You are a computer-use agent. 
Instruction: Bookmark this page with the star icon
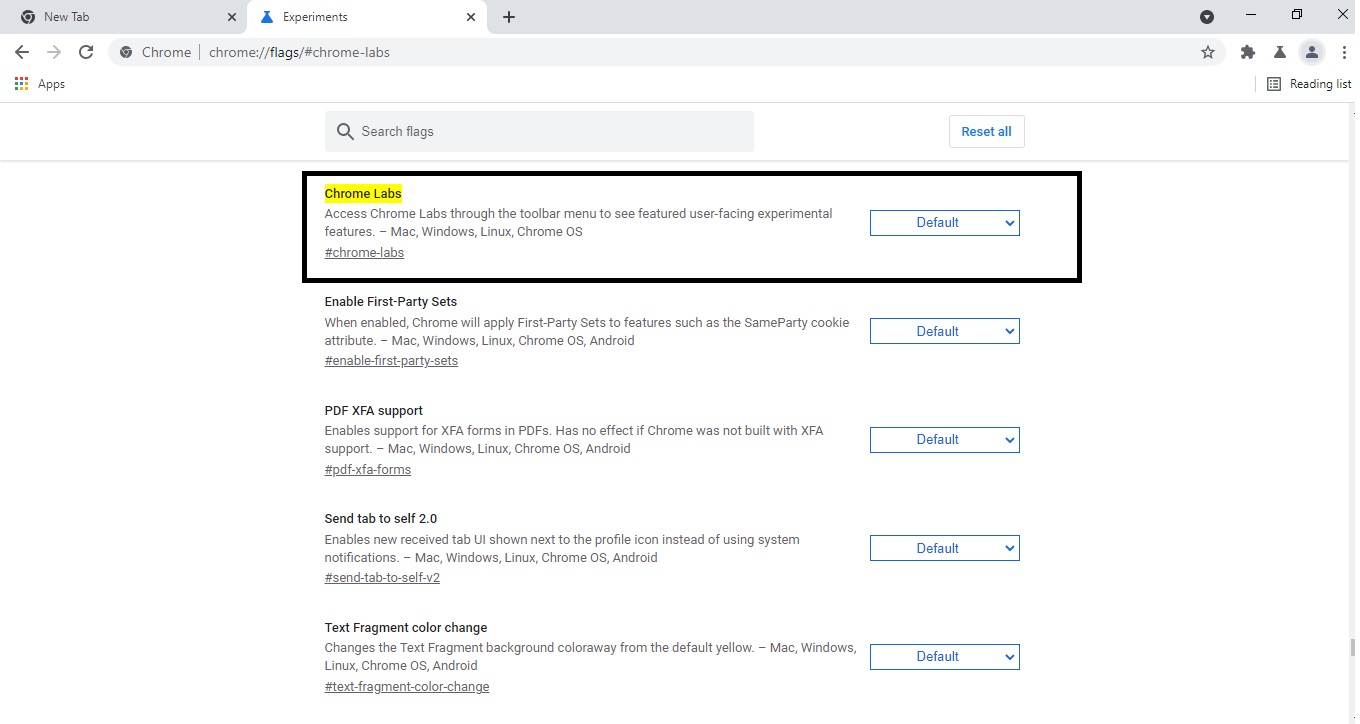(1208, 52)
